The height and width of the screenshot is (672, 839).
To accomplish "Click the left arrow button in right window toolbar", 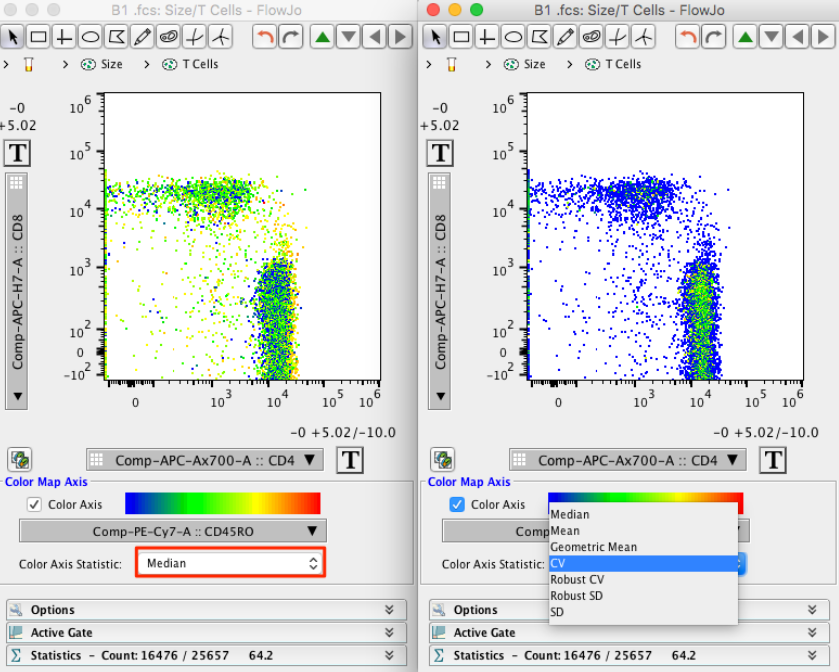I will [797, 37].
